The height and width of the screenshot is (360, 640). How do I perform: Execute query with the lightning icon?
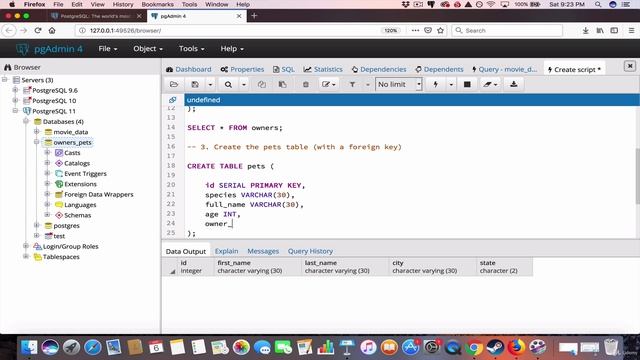pos(436,84)
